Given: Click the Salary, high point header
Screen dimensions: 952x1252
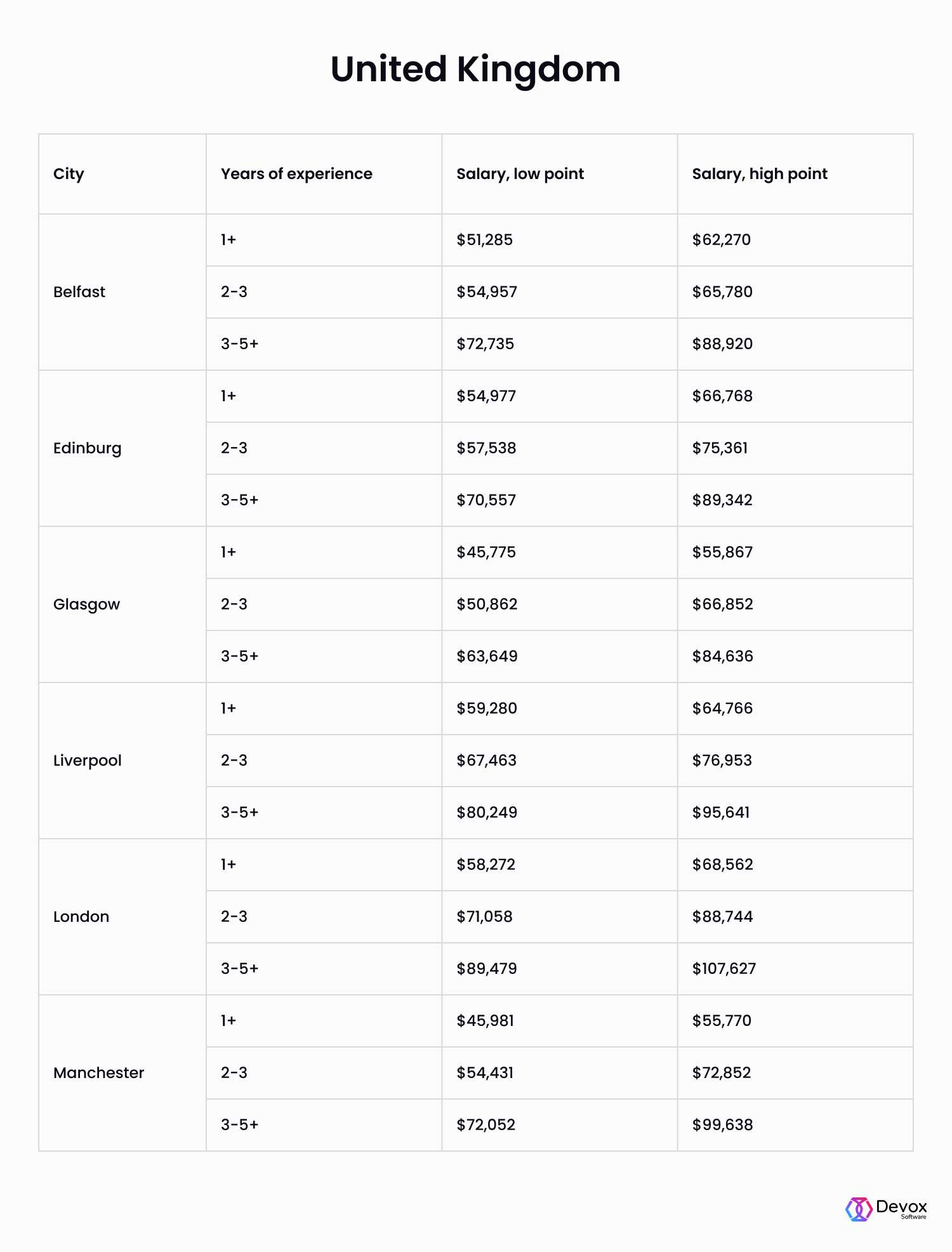Looking at the screenshot, I should point(760,174).
